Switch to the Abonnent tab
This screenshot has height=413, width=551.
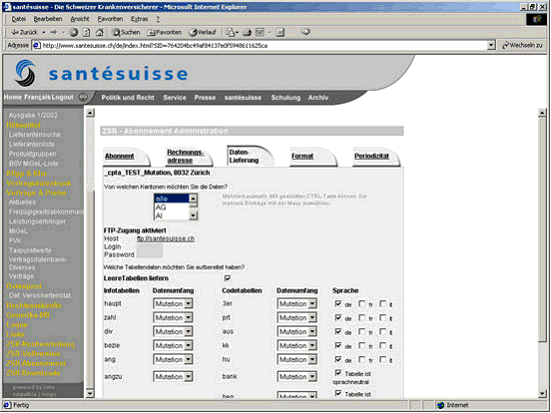(119, 156)
